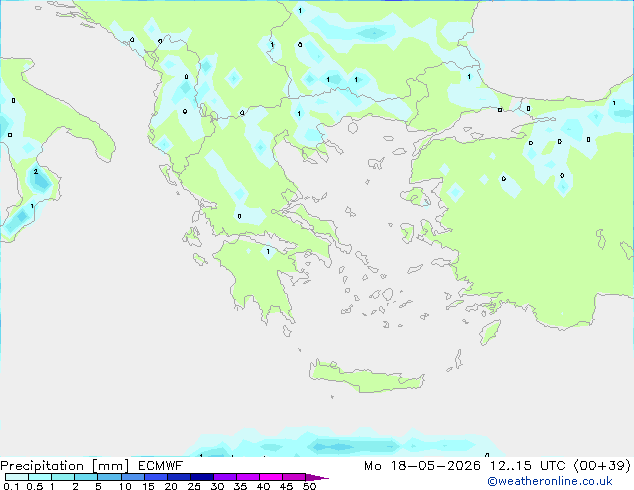Screen dimensions: 634x490
Task: Click the '10' legend scale label
Action: 125,486
